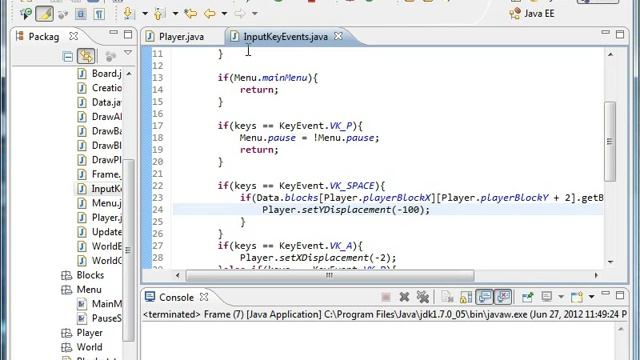The height and width of the screenshot is (360, 640).
Task: Select the Frame.java tree entry
Action: [x=100, y=174]
